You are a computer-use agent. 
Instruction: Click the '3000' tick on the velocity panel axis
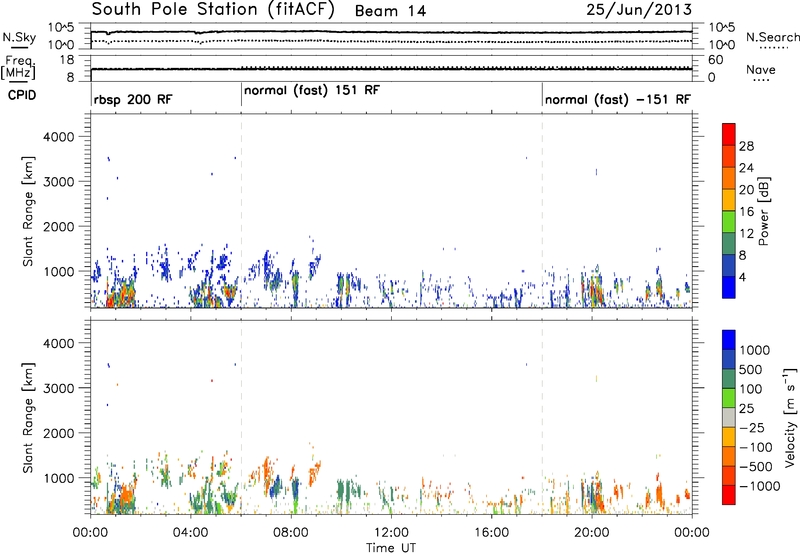pyautogui.click(x=59, y=388)
